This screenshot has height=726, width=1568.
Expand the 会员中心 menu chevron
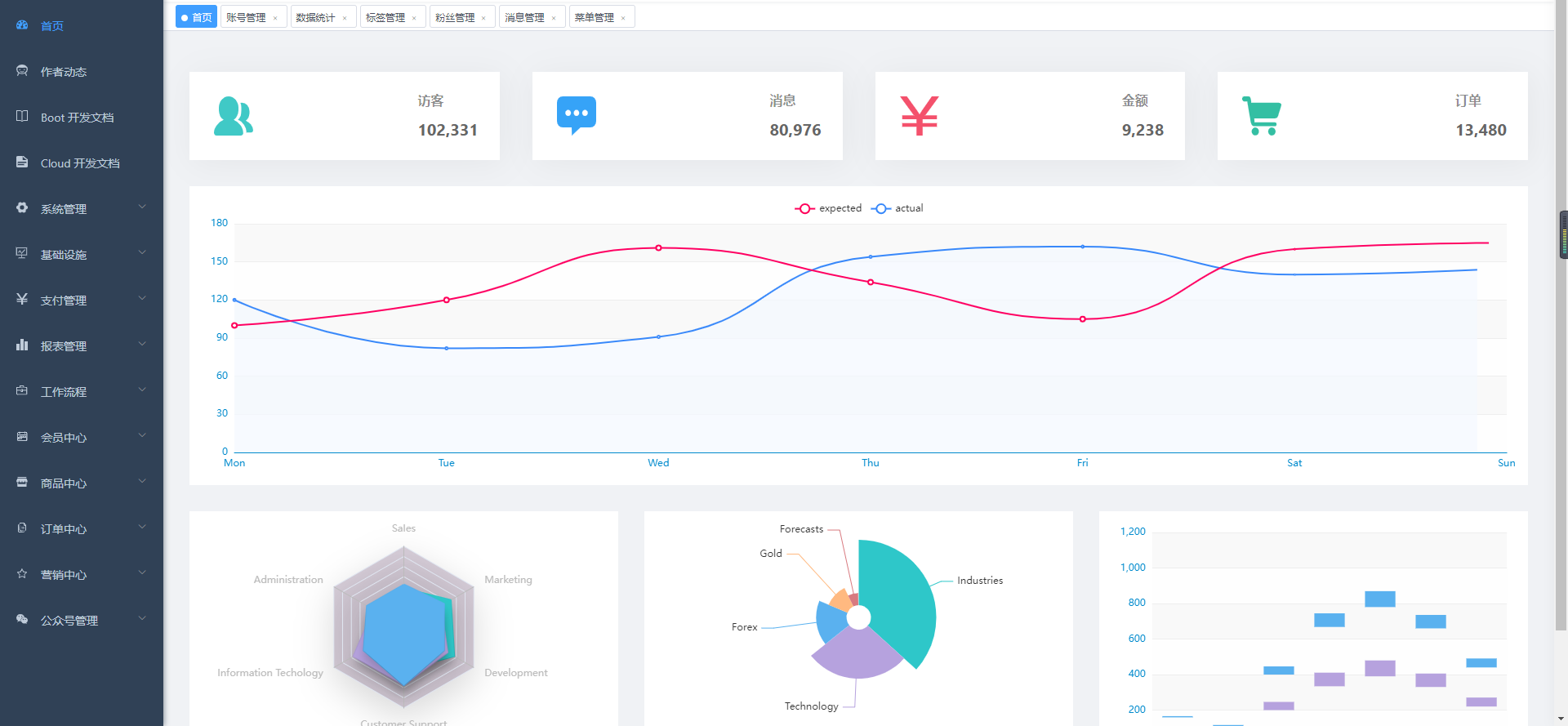coord(142,435)
